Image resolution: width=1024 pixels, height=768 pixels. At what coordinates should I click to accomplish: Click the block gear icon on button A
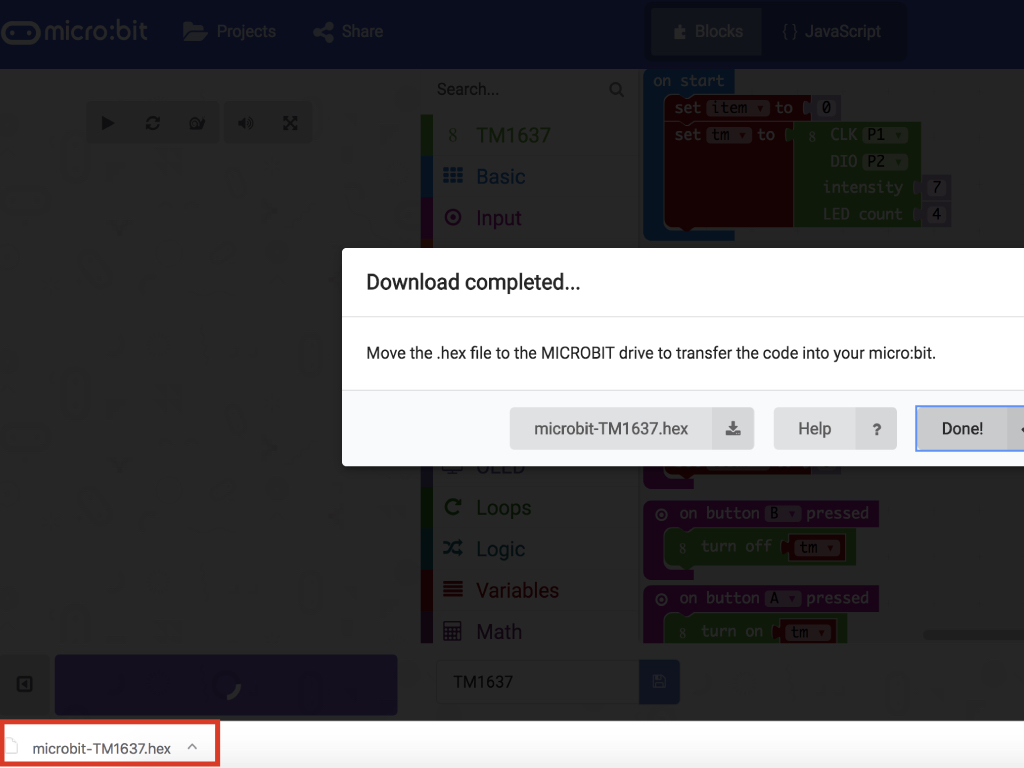(661, 600)
